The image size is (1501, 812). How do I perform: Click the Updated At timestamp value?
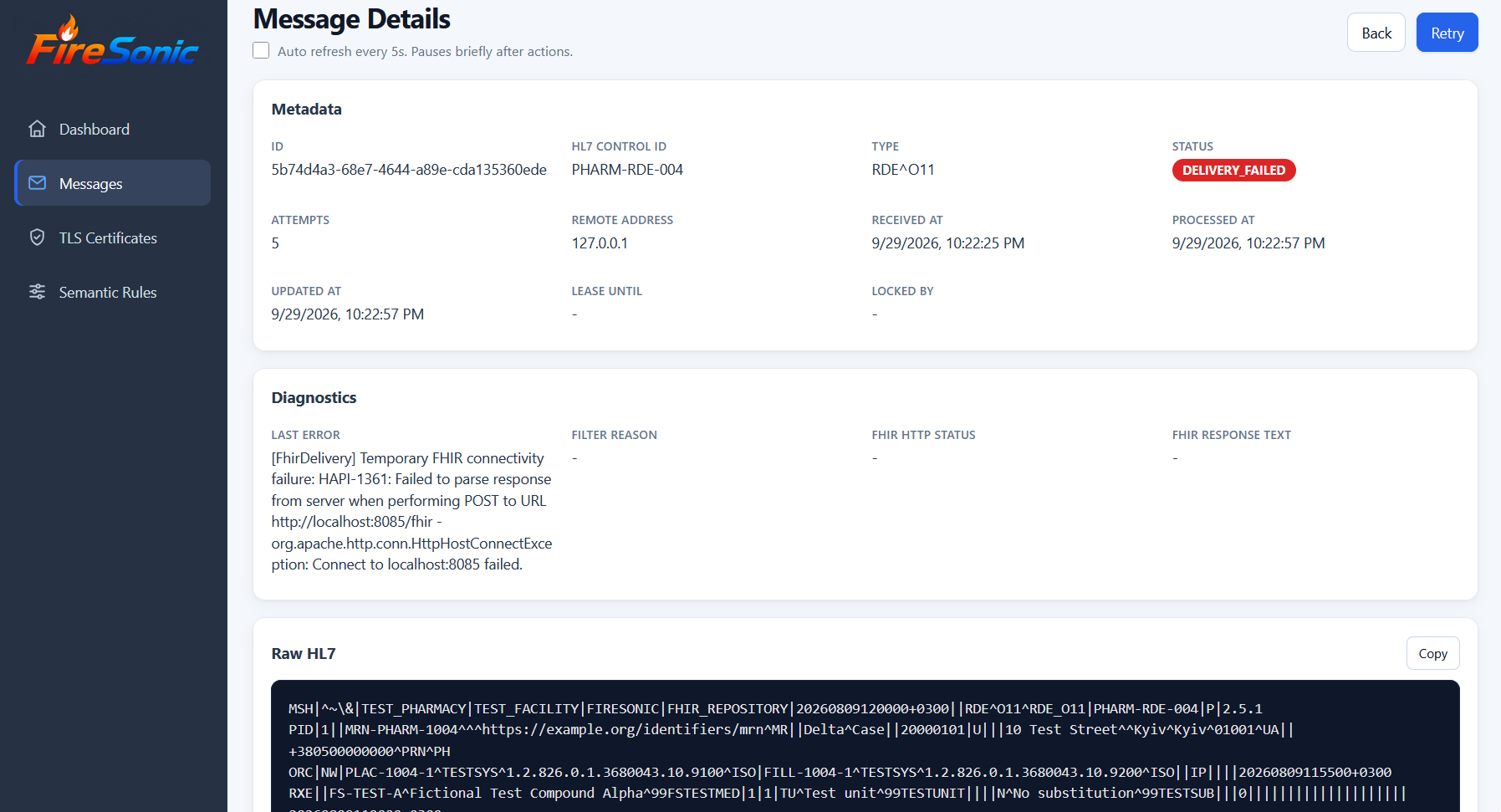click(348, 314)
